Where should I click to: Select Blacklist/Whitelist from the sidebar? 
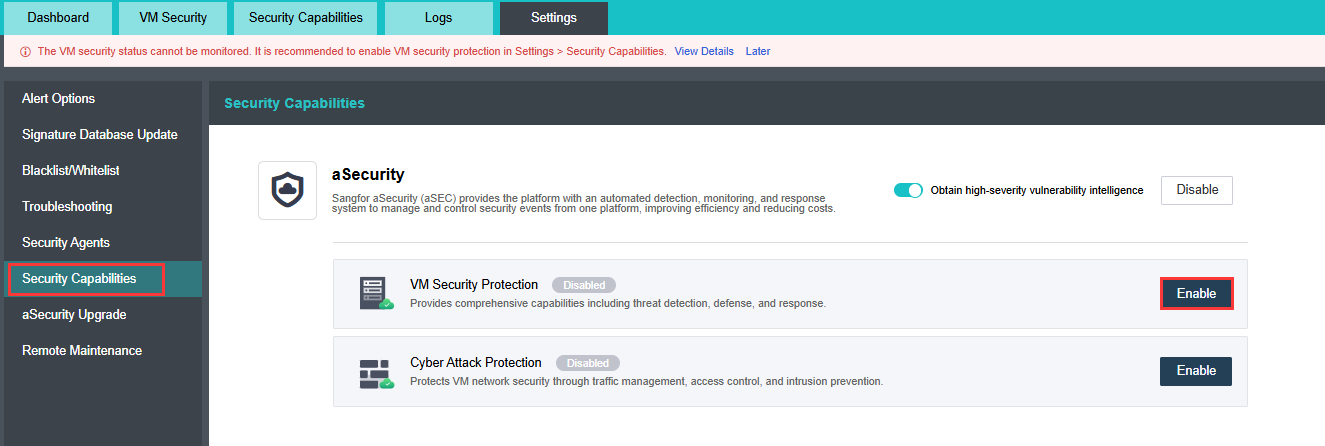tap(71, 171)
